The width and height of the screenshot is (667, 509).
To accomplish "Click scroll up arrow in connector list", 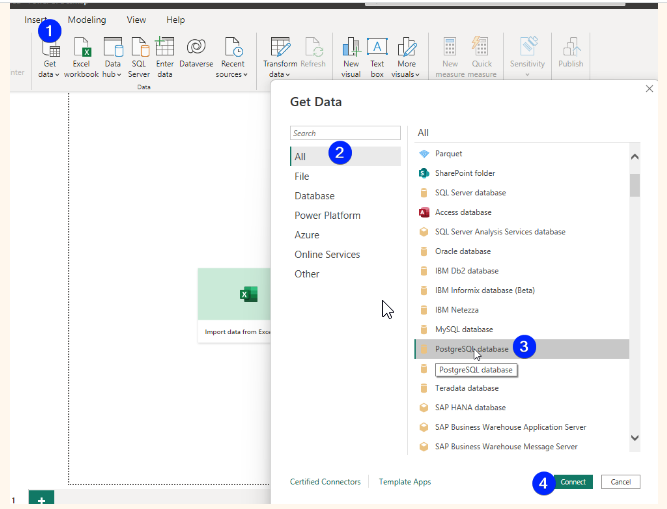I will point(635,157).
